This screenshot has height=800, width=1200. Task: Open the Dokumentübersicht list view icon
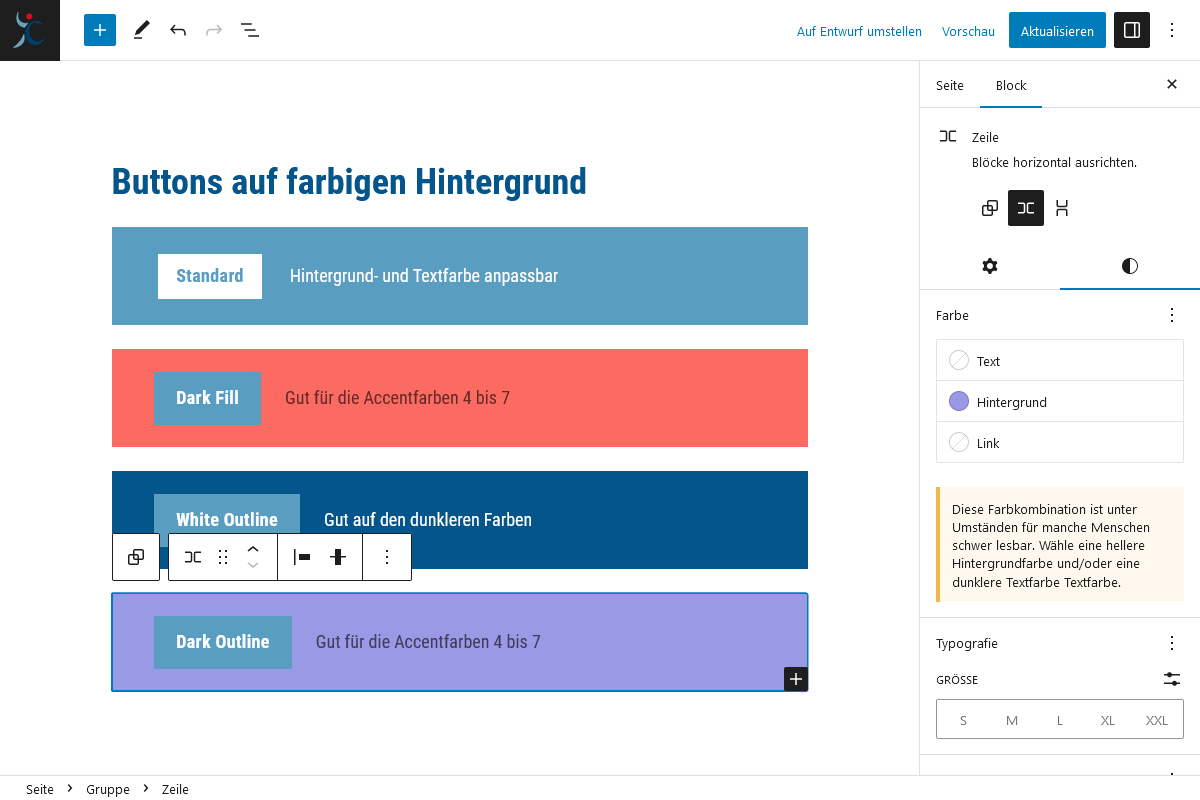point(249,30)
